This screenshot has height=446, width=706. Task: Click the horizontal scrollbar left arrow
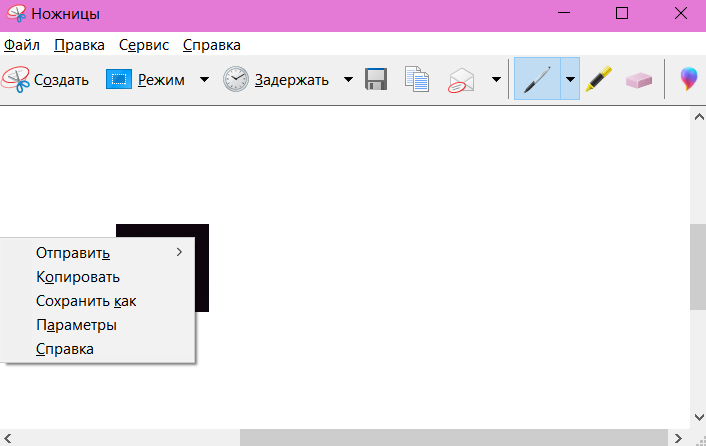point(8,438)
